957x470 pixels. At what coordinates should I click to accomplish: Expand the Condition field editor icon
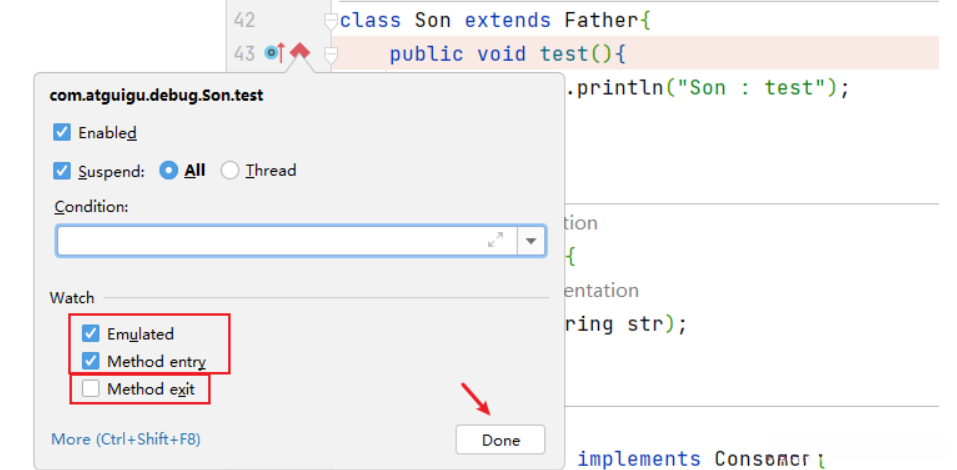point(495,240)
